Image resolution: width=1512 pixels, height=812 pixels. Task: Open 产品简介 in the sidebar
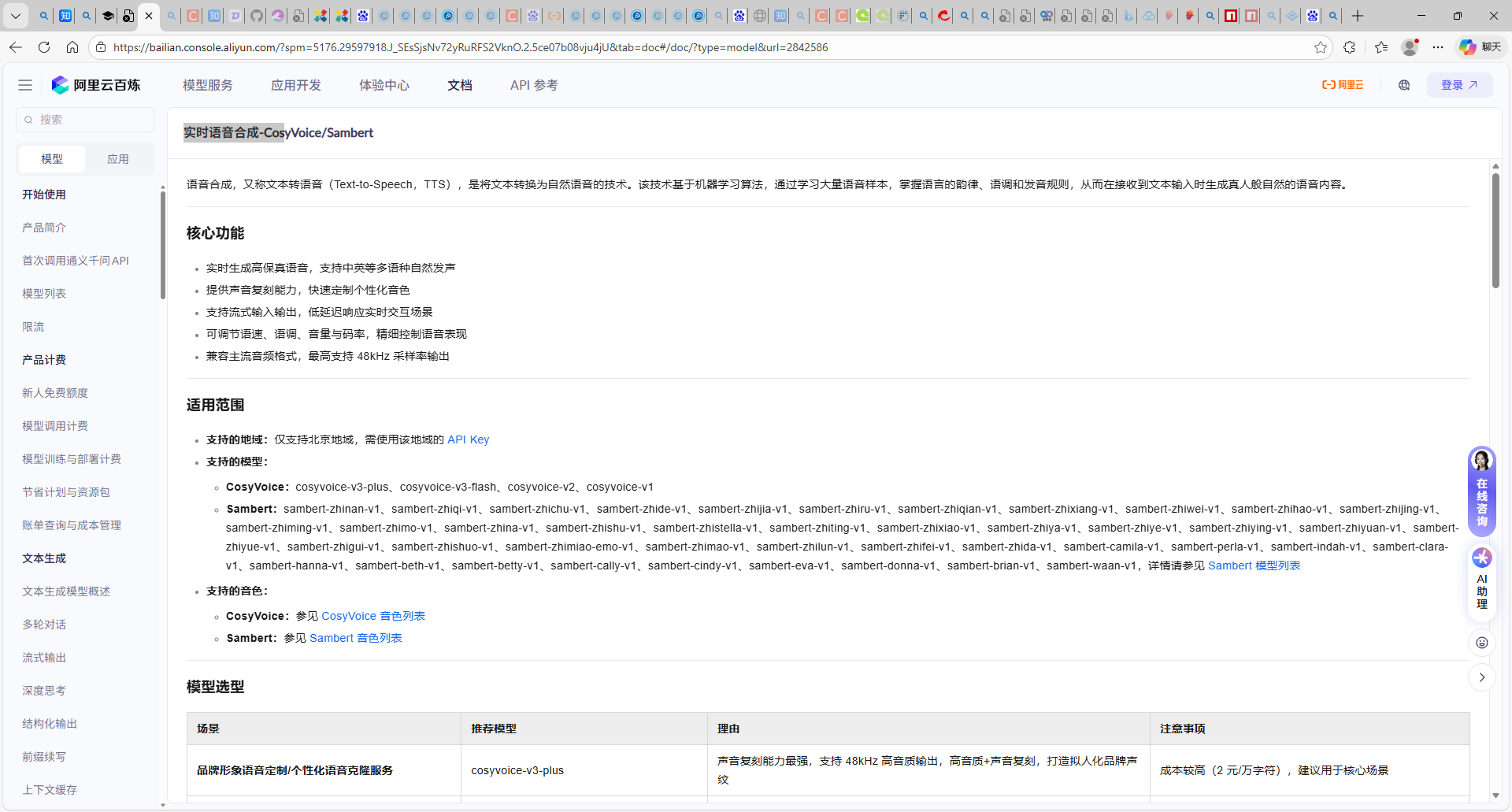[44, 228]
